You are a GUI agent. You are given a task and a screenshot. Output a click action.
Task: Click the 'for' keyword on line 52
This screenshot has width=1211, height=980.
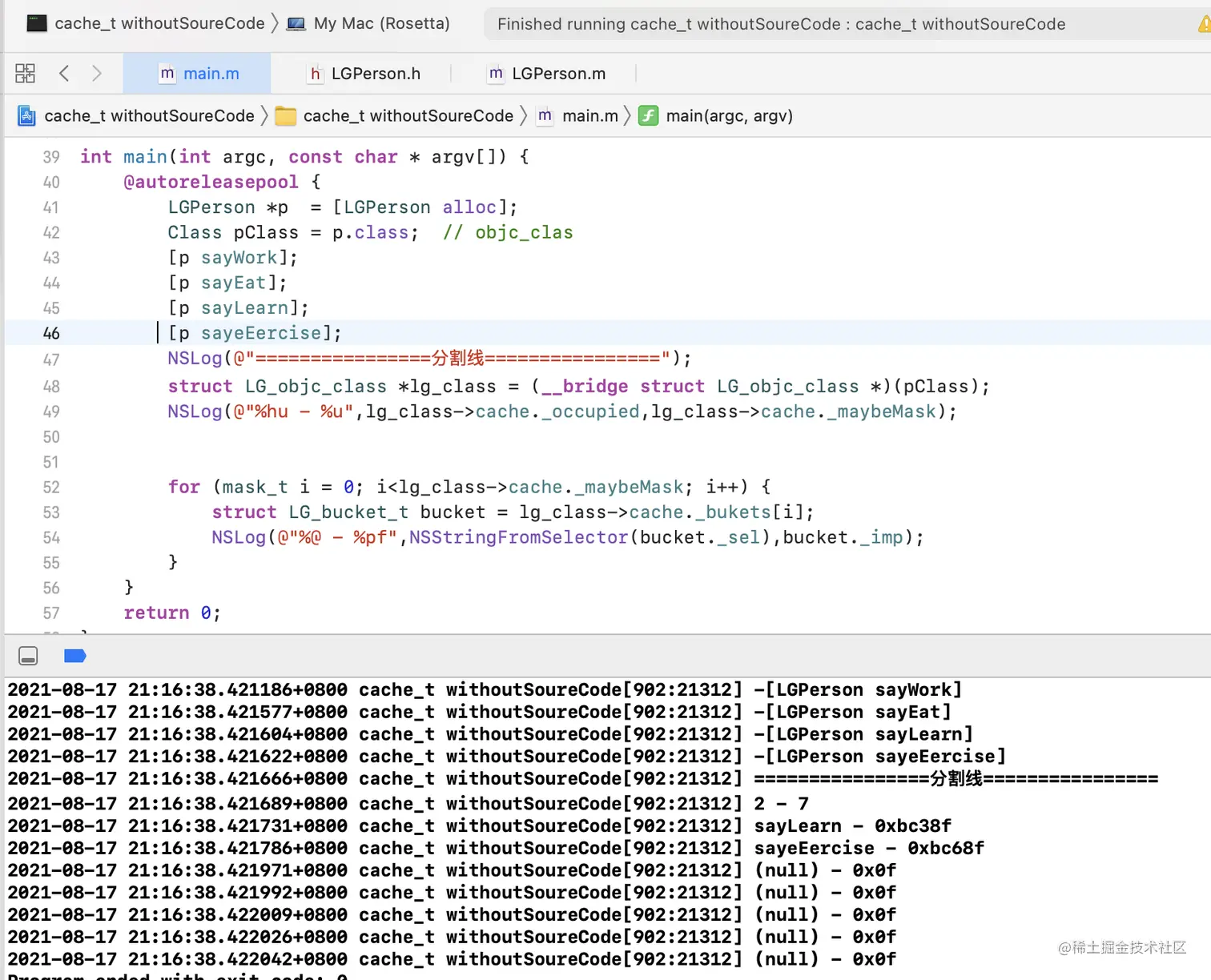coord(184,488)
